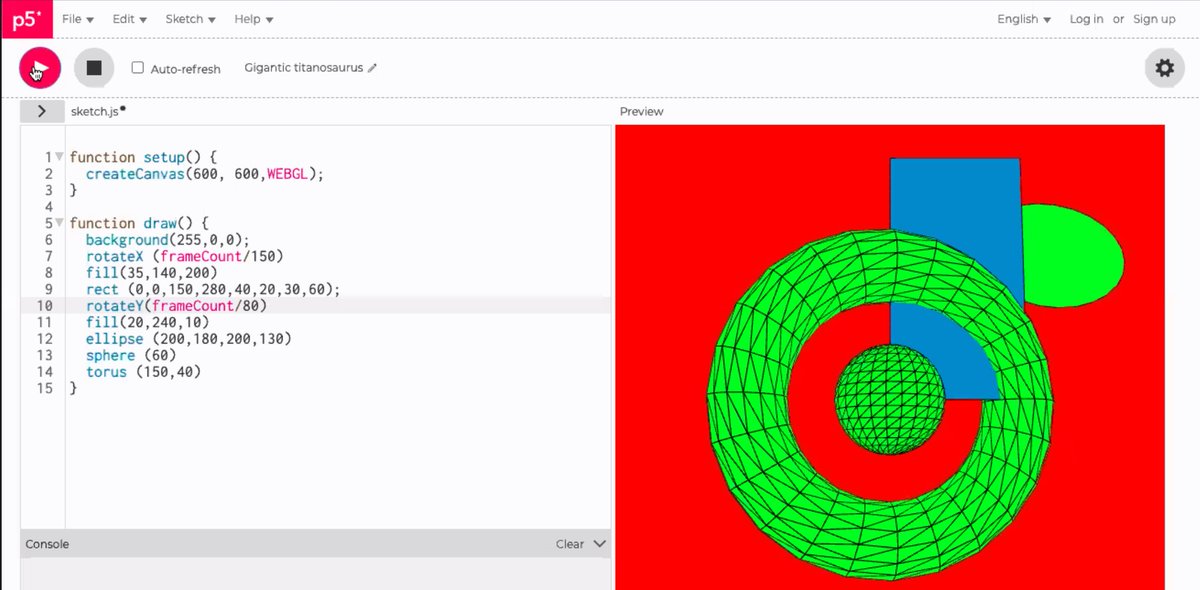Click the p5 logo in the corner
This screenshot has height=590, width=1200.
25,19
